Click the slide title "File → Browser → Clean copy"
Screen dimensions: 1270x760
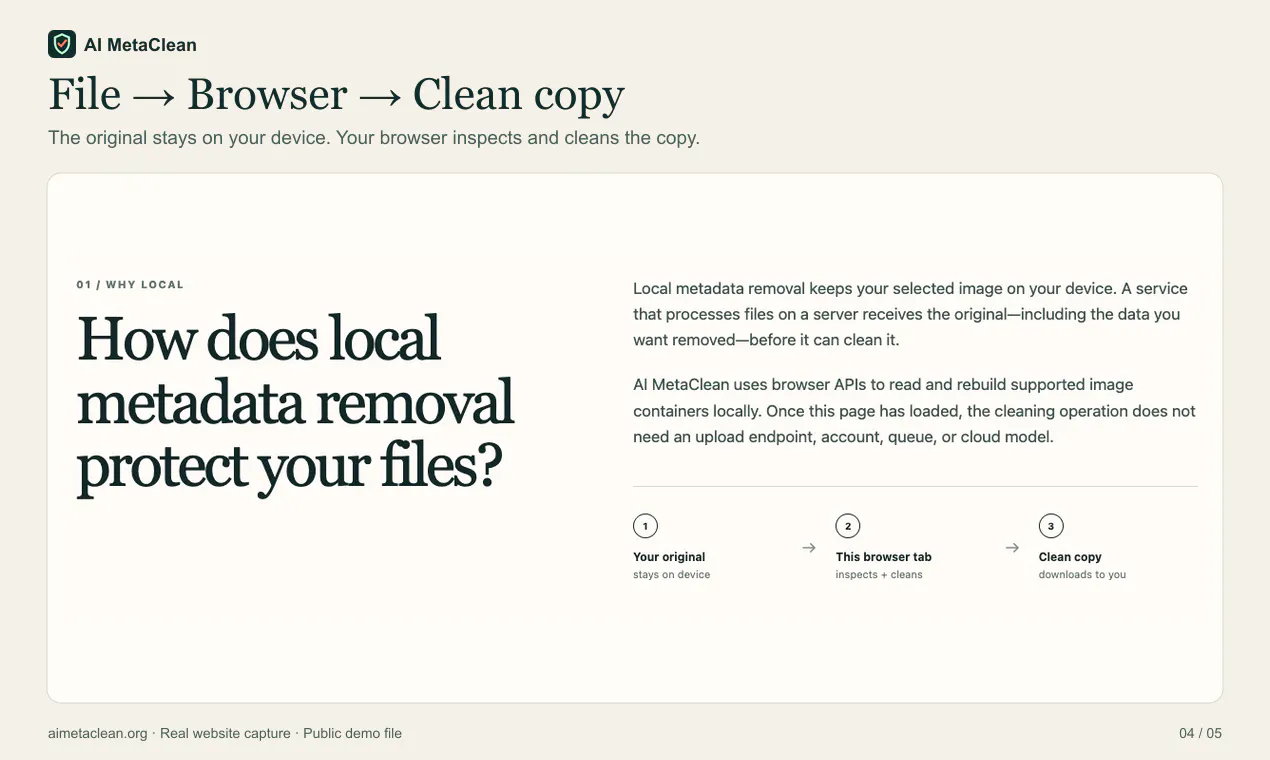(336, 94)
